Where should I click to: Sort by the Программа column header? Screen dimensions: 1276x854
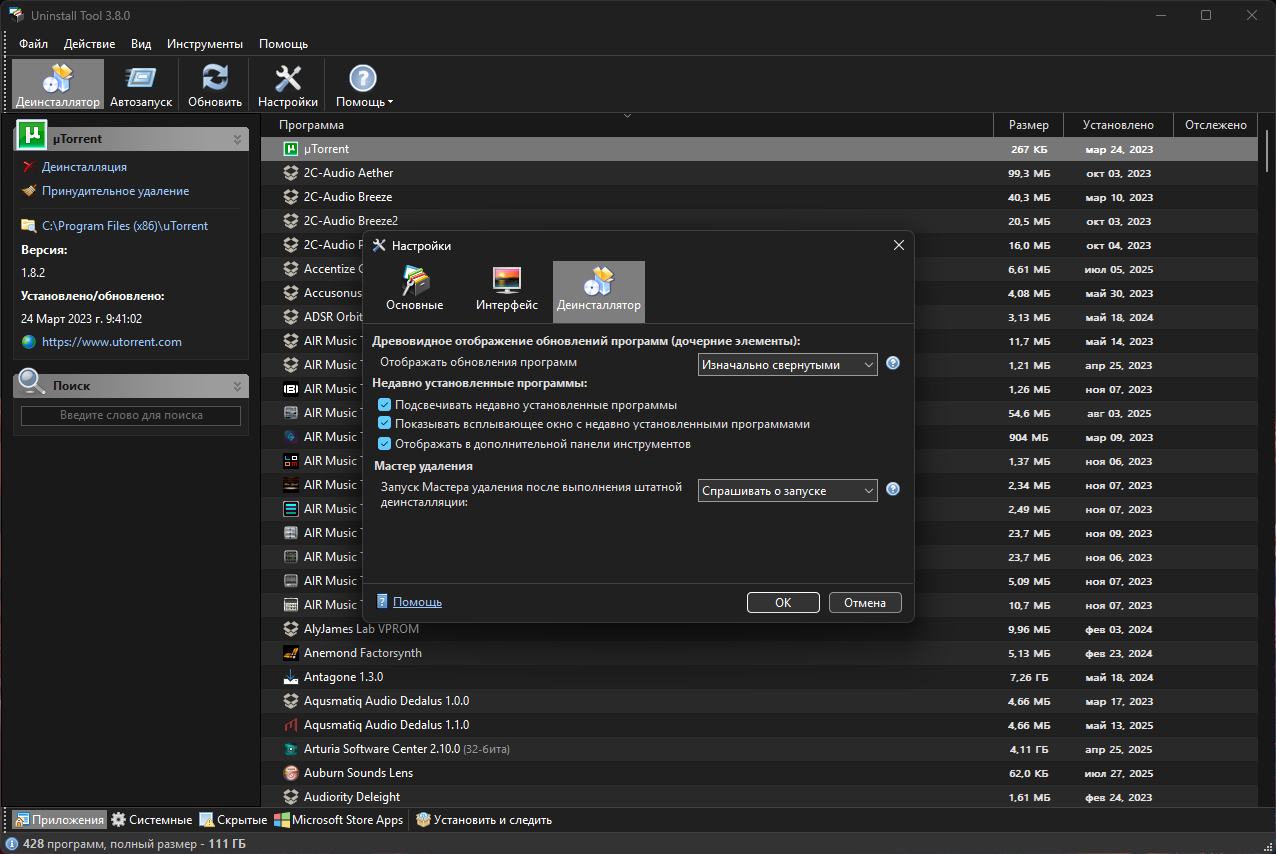[x=627, y=125]
